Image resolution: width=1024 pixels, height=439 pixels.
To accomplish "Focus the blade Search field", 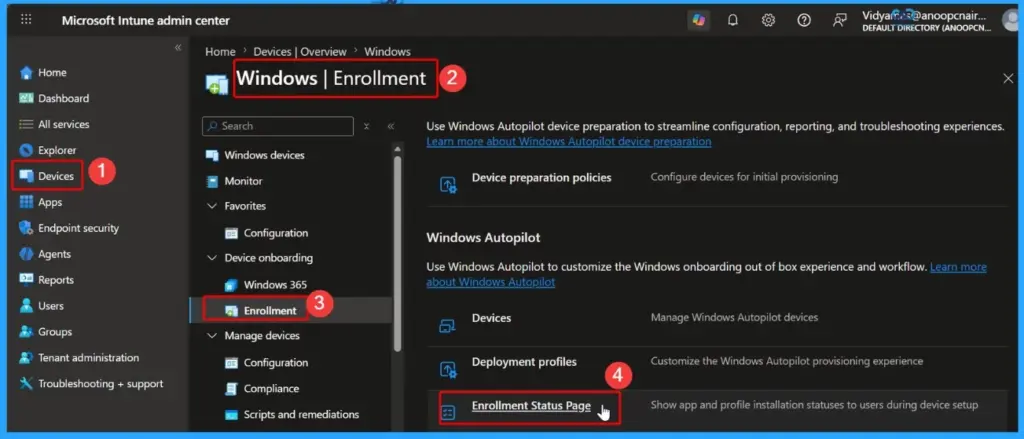I will [278, 126].
